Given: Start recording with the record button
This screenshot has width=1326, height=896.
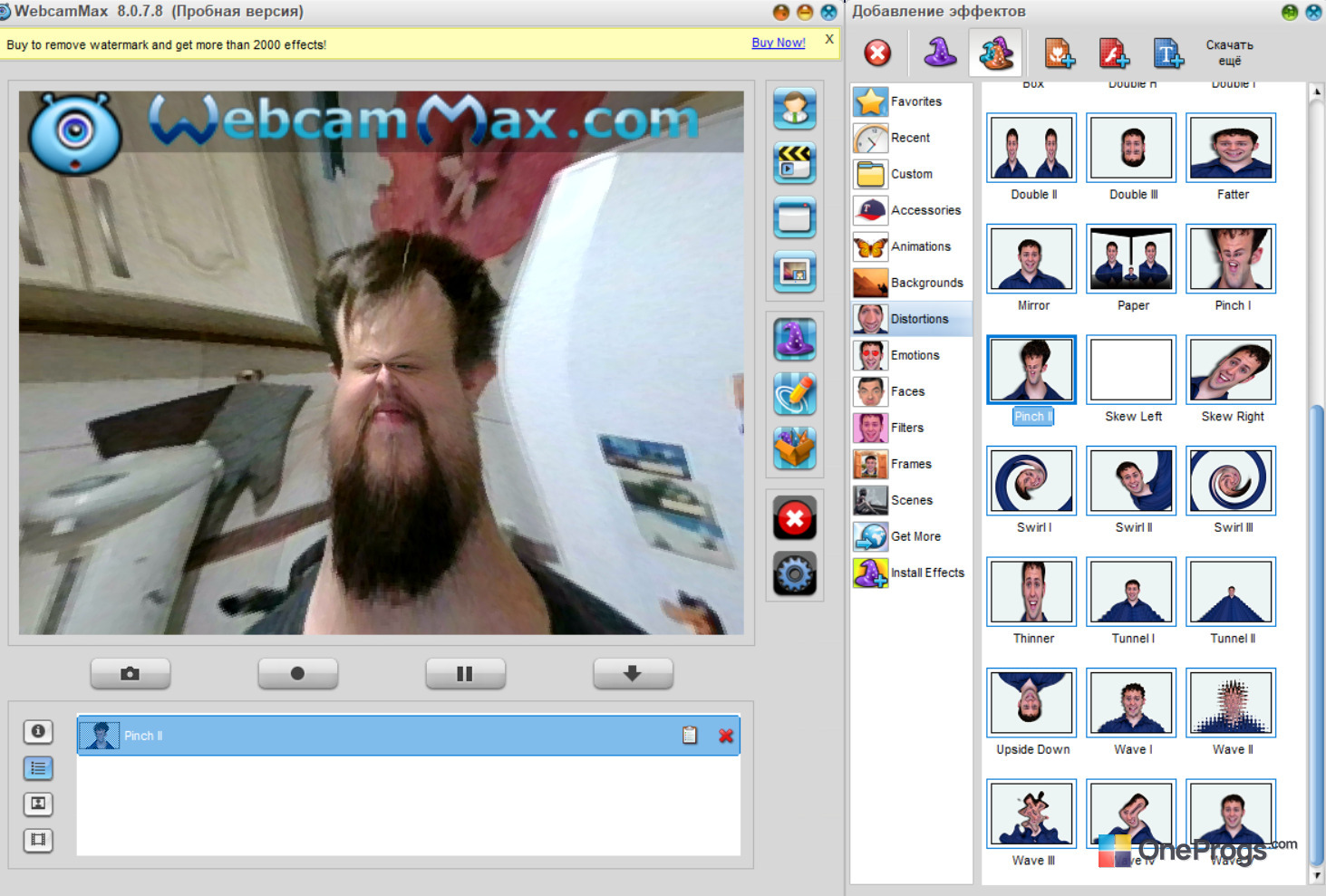Looking at the screenshot, I should 297,673.
